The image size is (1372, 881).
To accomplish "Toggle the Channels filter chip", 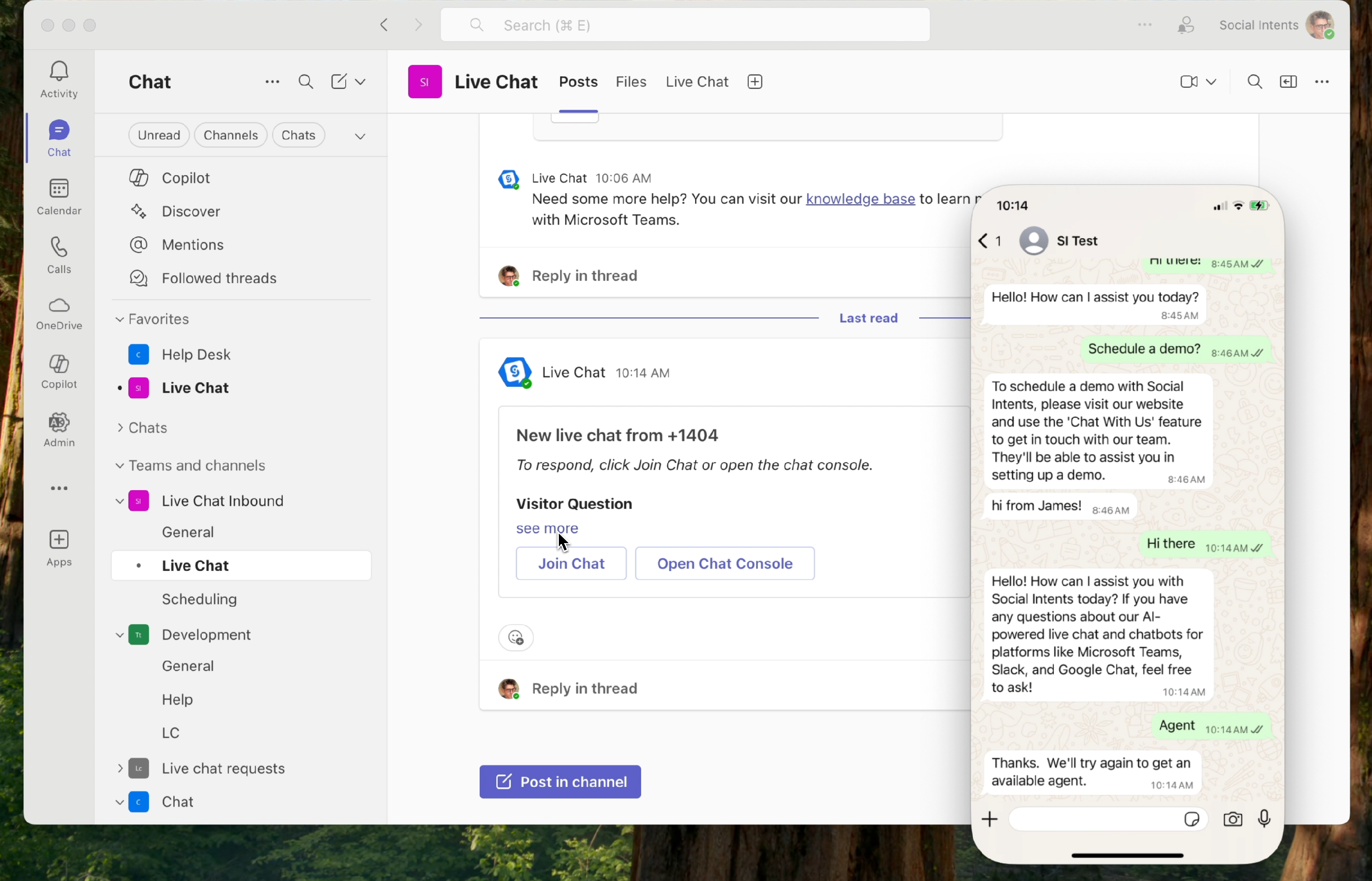I will [230, 135].
